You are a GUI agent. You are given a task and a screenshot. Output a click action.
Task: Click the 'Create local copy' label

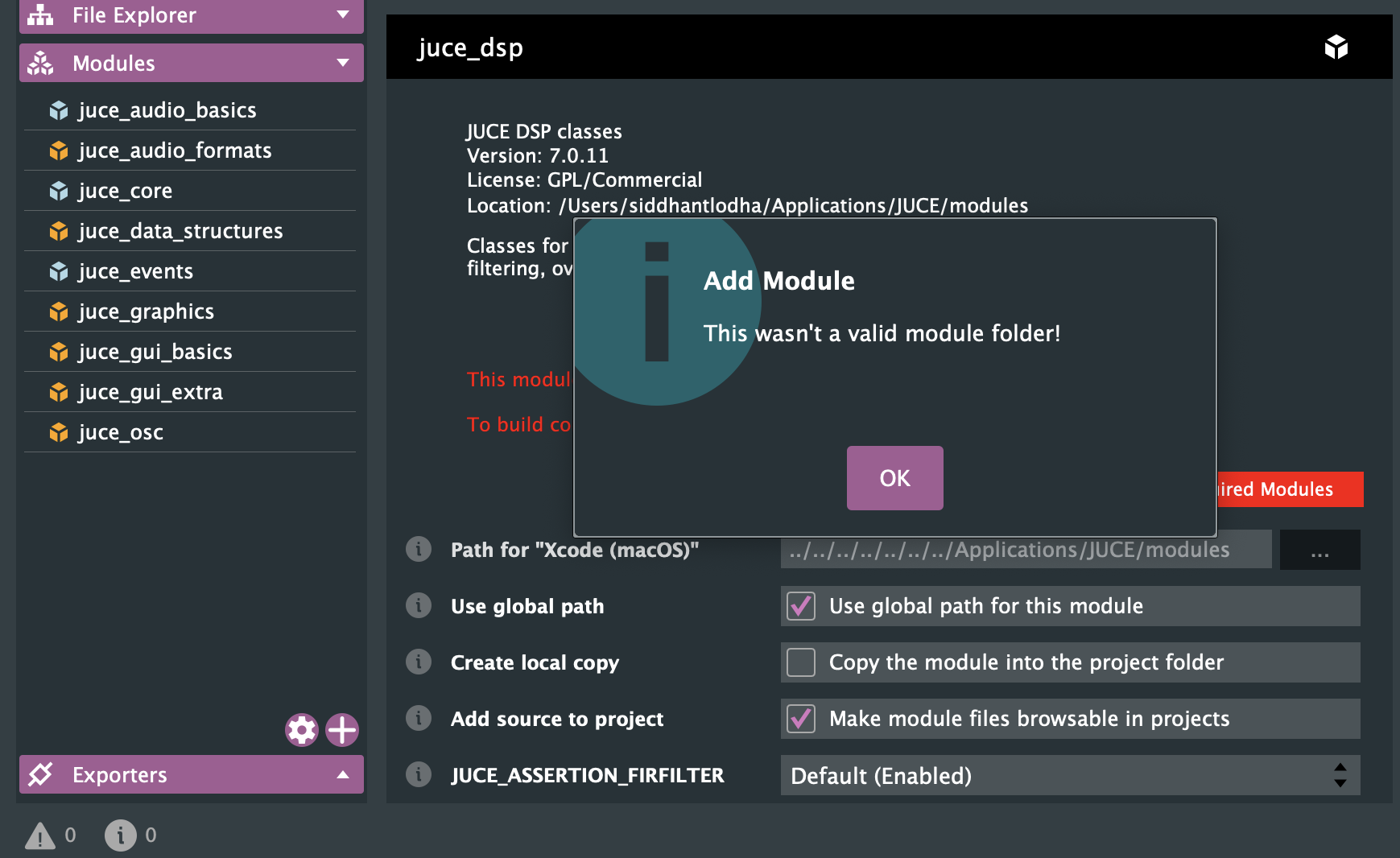(535, 662)
